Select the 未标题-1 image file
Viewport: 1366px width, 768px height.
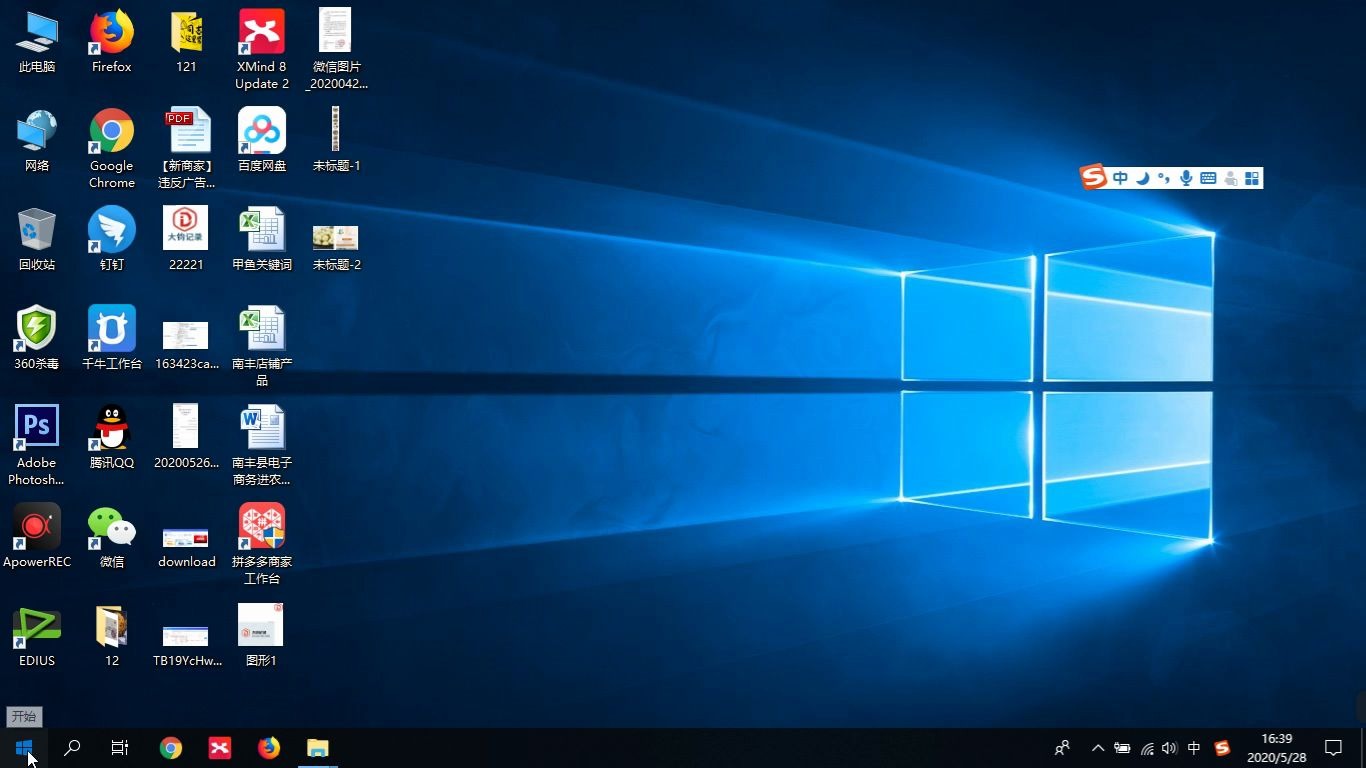pyautogui.click(x=336, y=141)
